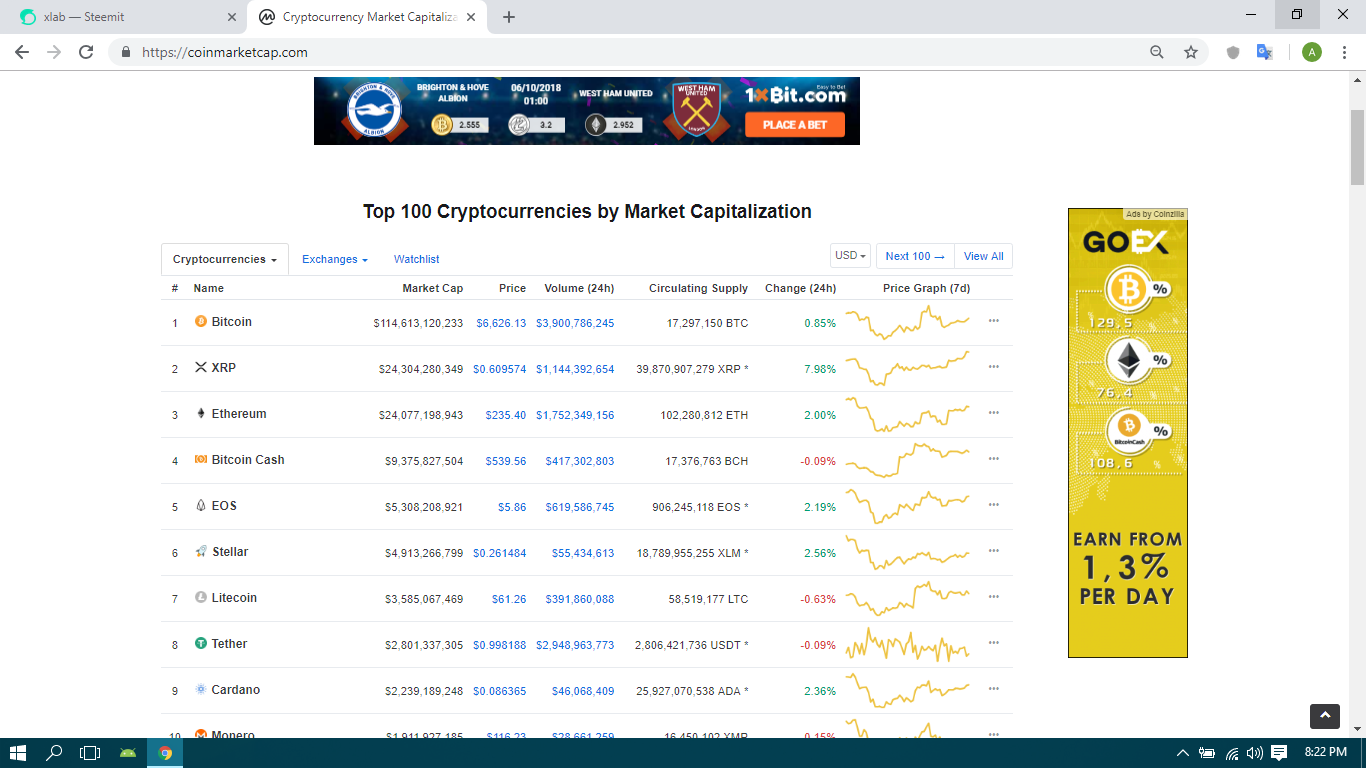Open the Chrome profile avatar
This screenshot has height=768, width=1366.
[1312, 52]
